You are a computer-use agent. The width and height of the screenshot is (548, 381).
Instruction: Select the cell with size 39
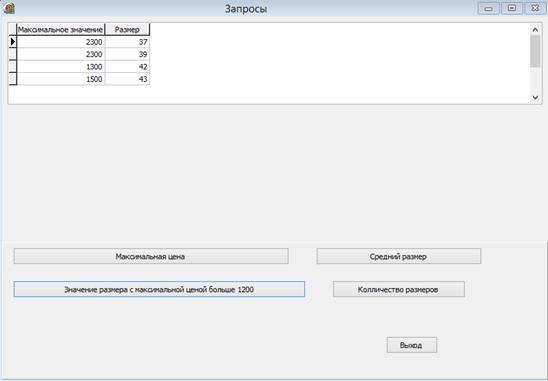click(x=127, y=54)
